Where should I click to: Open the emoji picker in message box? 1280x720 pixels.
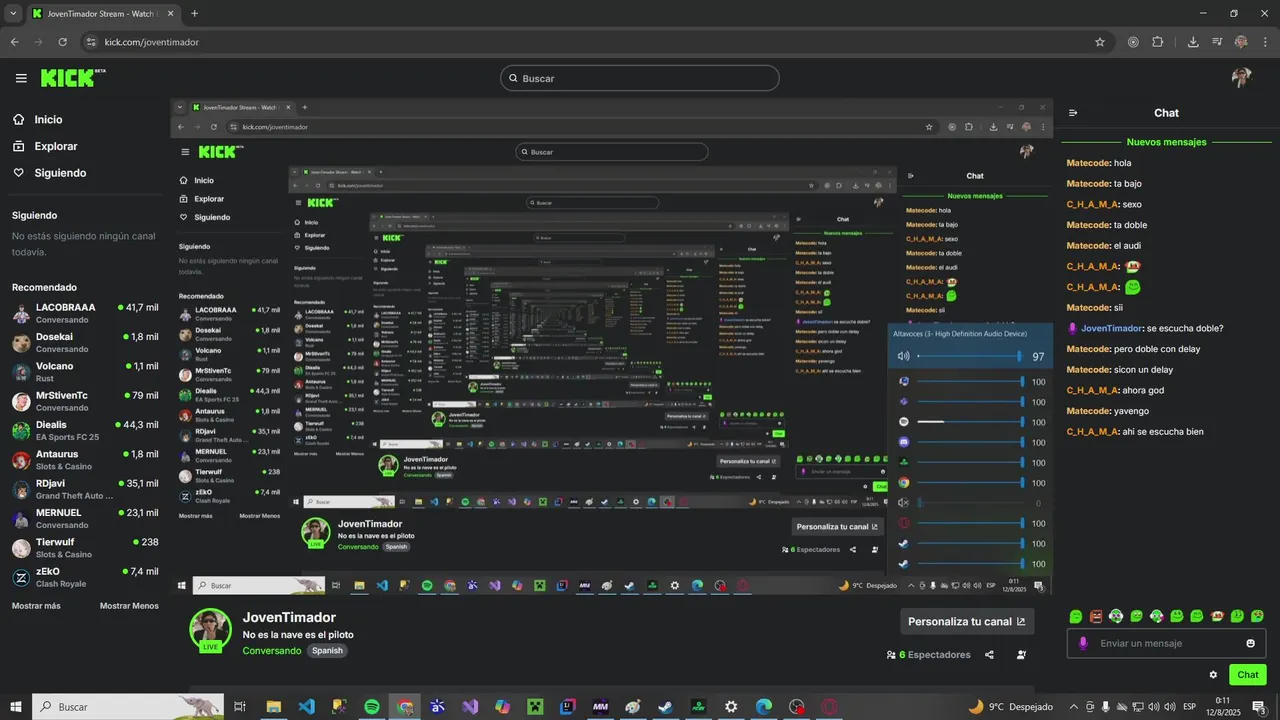(1250, 643)
